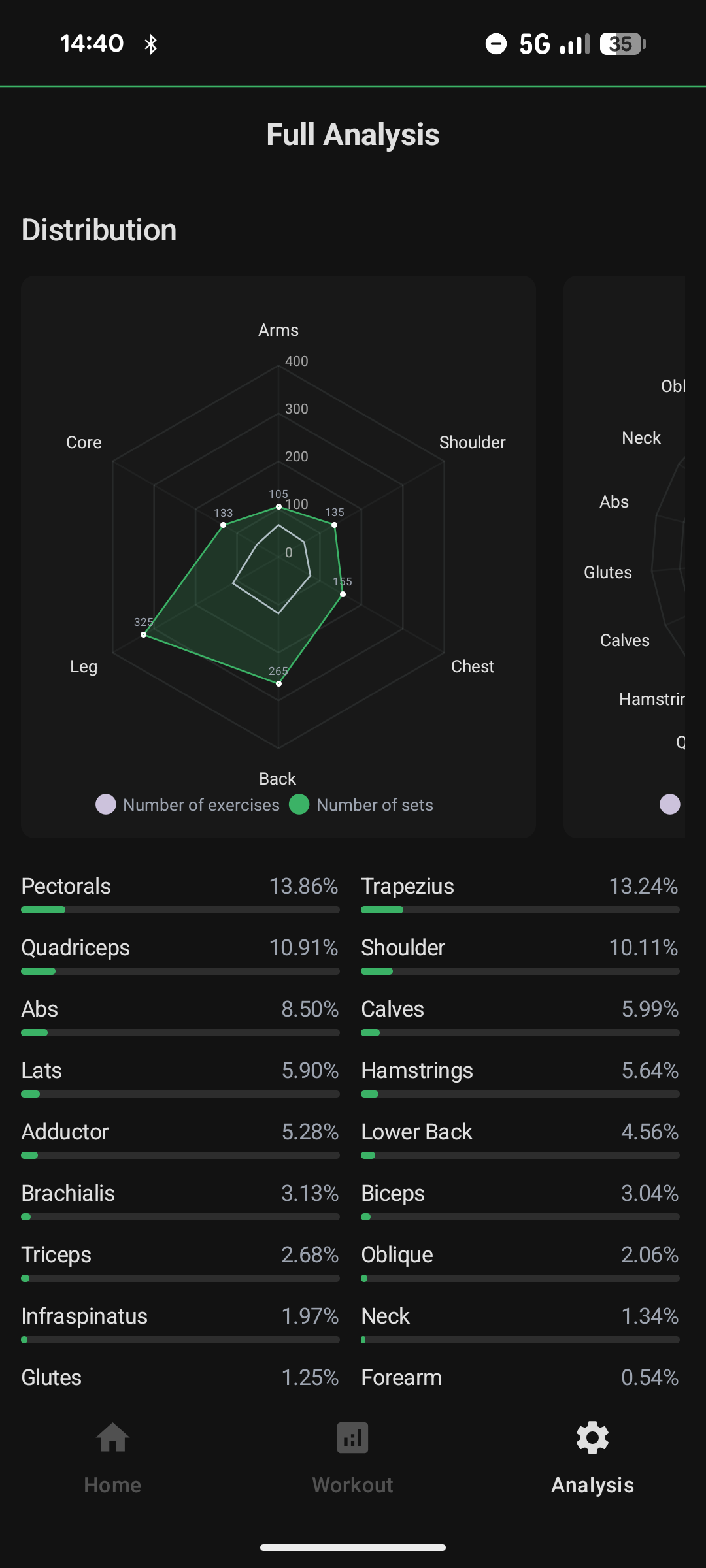Click the Pectorals progress bar

pyautogui.click(x=180, y=909)
